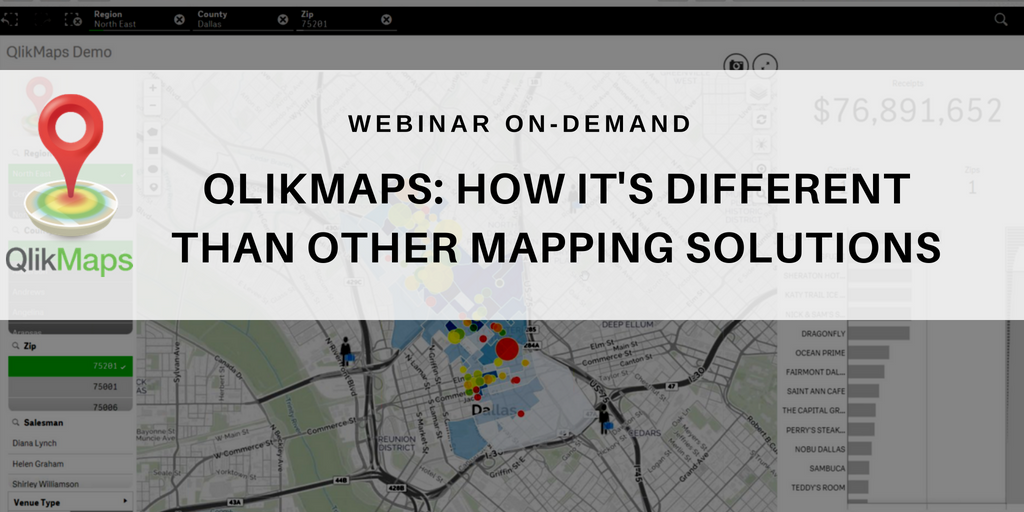Clear the Region North East selection

click(179, 20)
